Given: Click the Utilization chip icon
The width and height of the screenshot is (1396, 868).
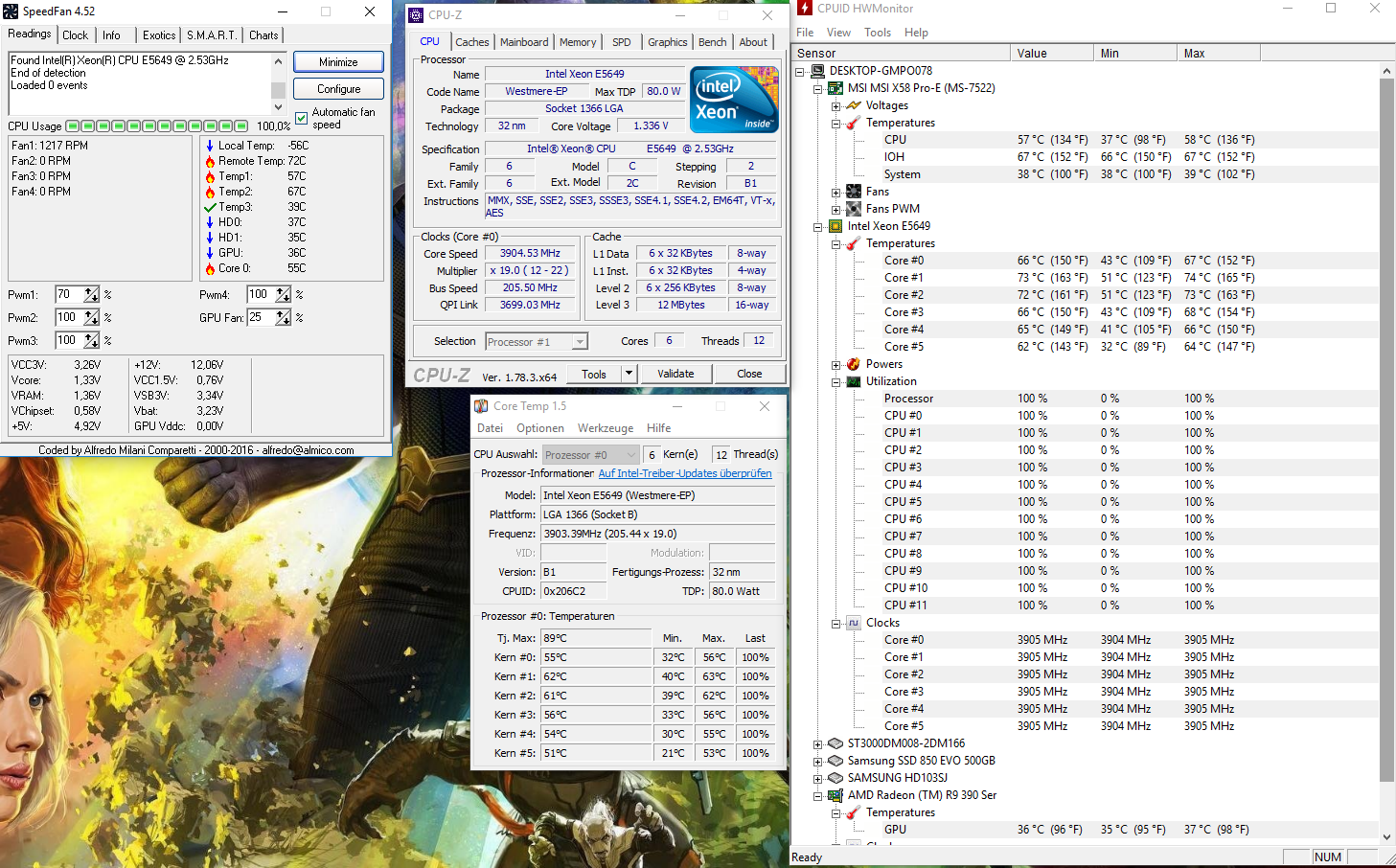Looking at the screenshot, I should (x=853, y=381).
